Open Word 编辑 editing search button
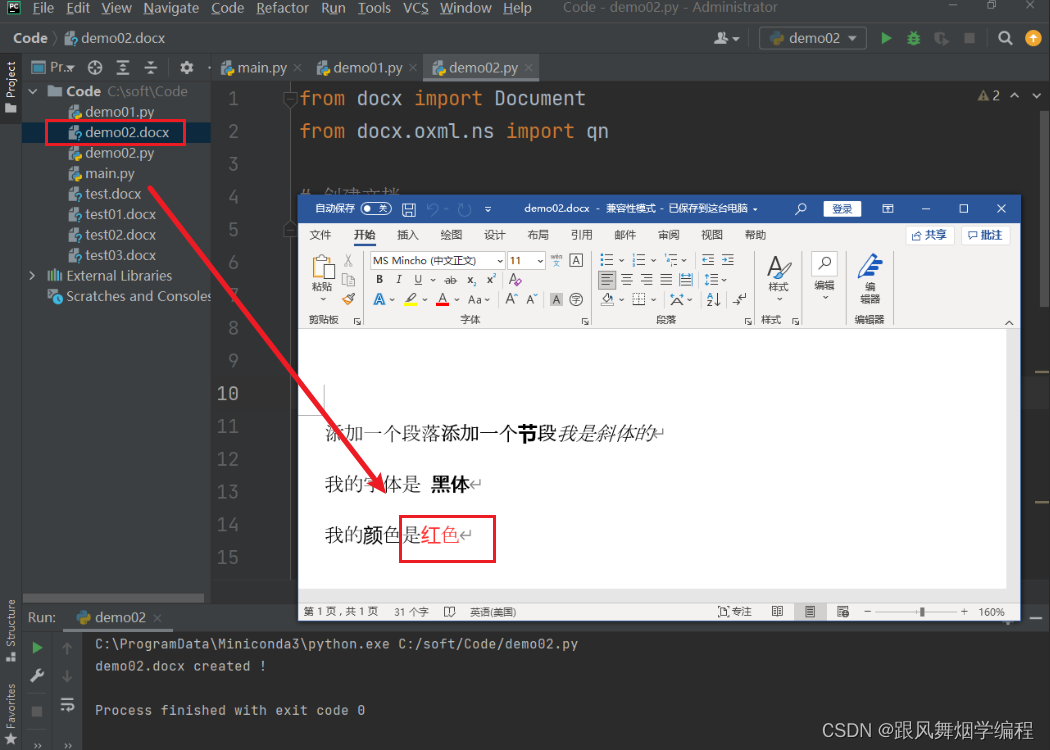 pyautogui.click(x=824, y=277)
